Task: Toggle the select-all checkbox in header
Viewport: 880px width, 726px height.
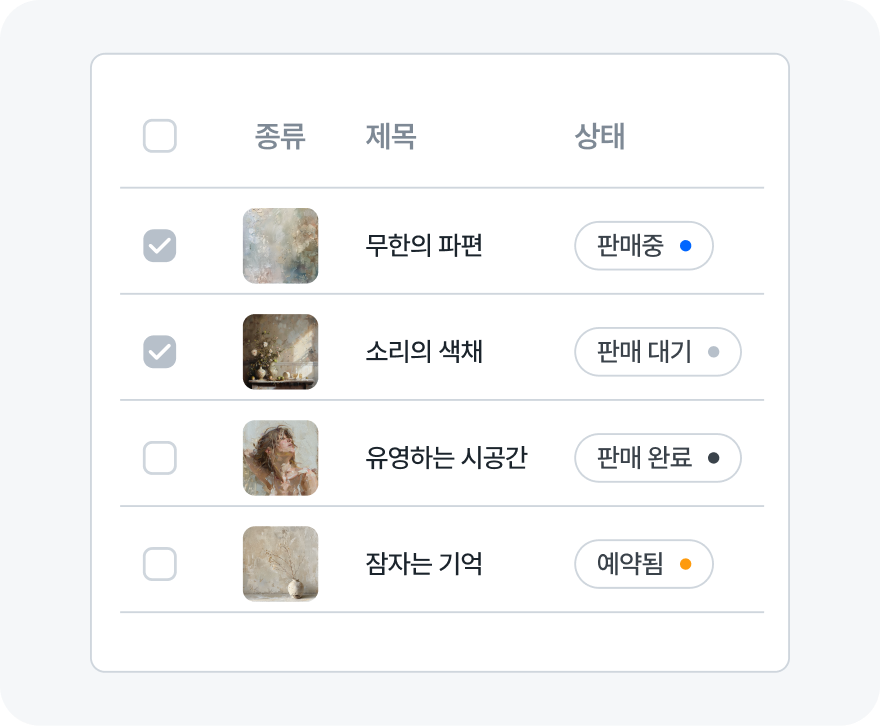Action: [160, 136]
